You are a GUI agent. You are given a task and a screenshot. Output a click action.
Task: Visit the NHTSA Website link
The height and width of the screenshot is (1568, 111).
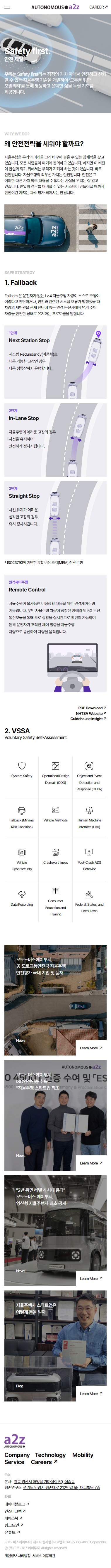[x=91, y=713]
